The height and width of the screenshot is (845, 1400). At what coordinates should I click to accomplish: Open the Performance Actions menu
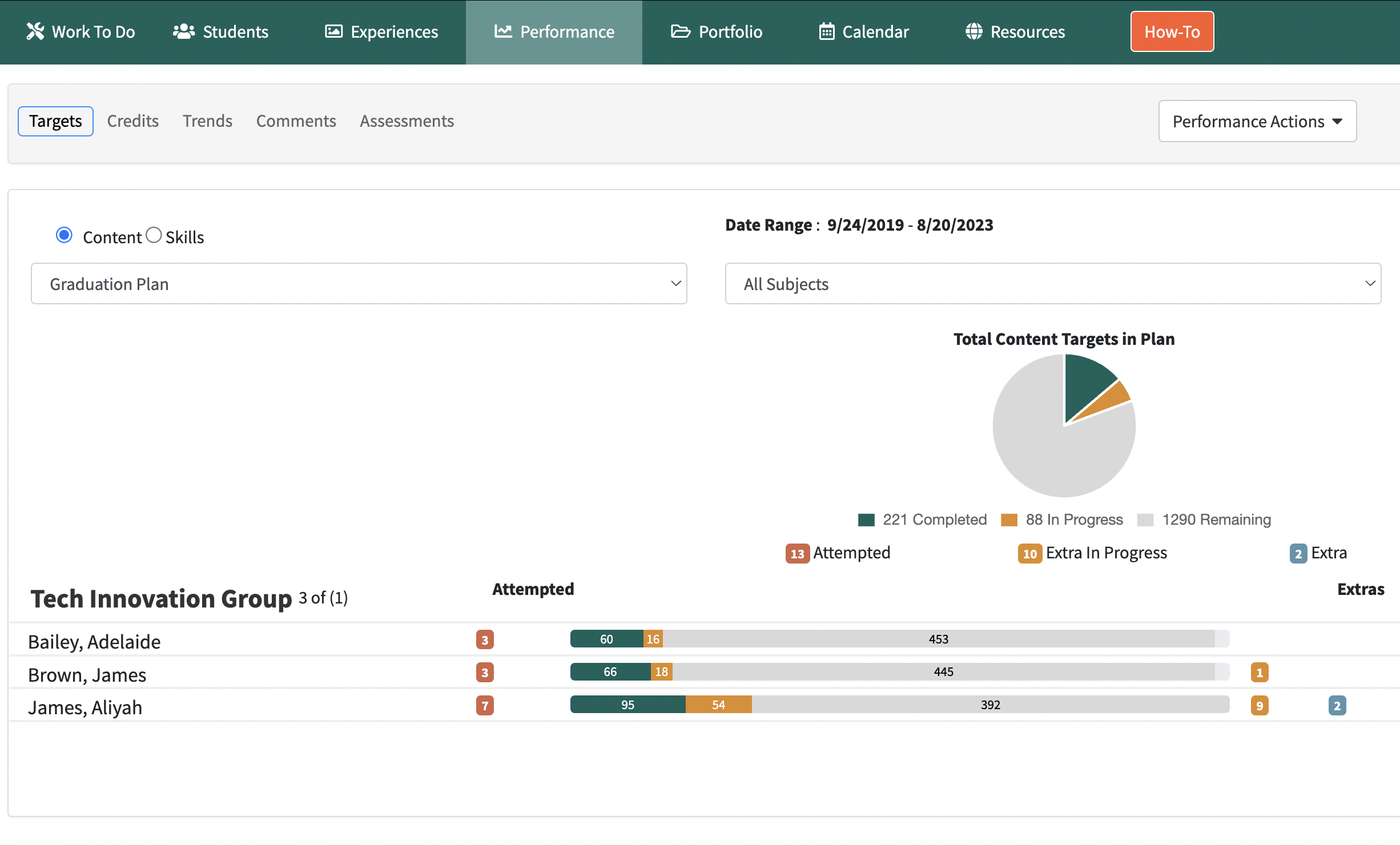click(x=1257, y=121)
